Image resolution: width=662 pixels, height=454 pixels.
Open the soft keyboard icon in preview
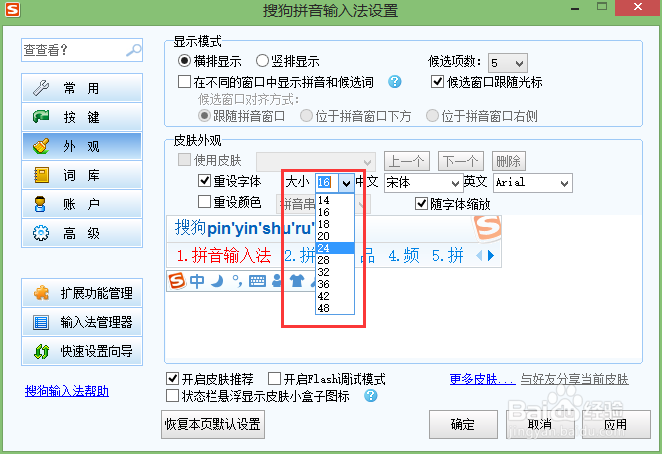257,281
